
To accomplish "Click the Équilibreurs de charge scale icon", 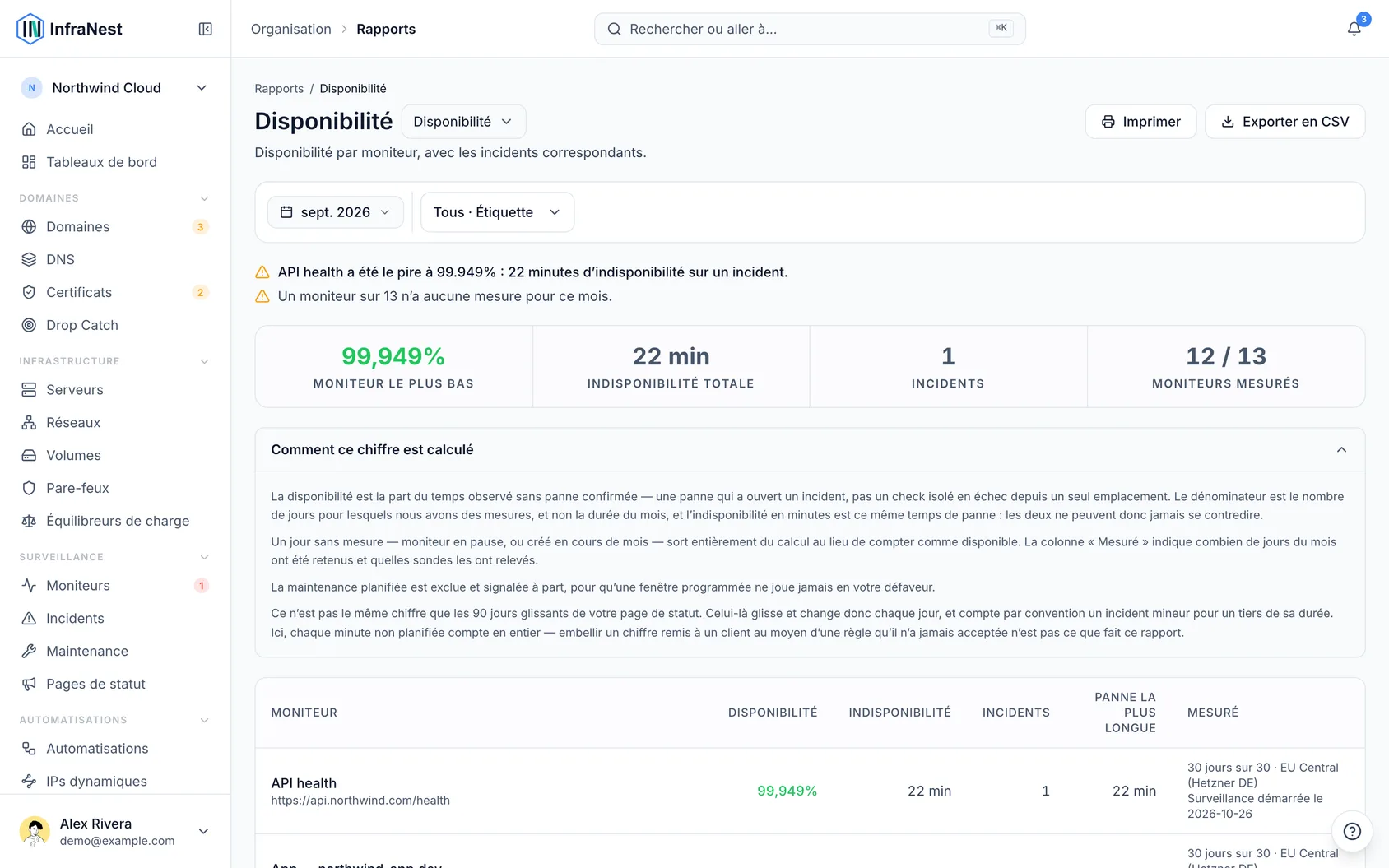I will pos(29,522).
